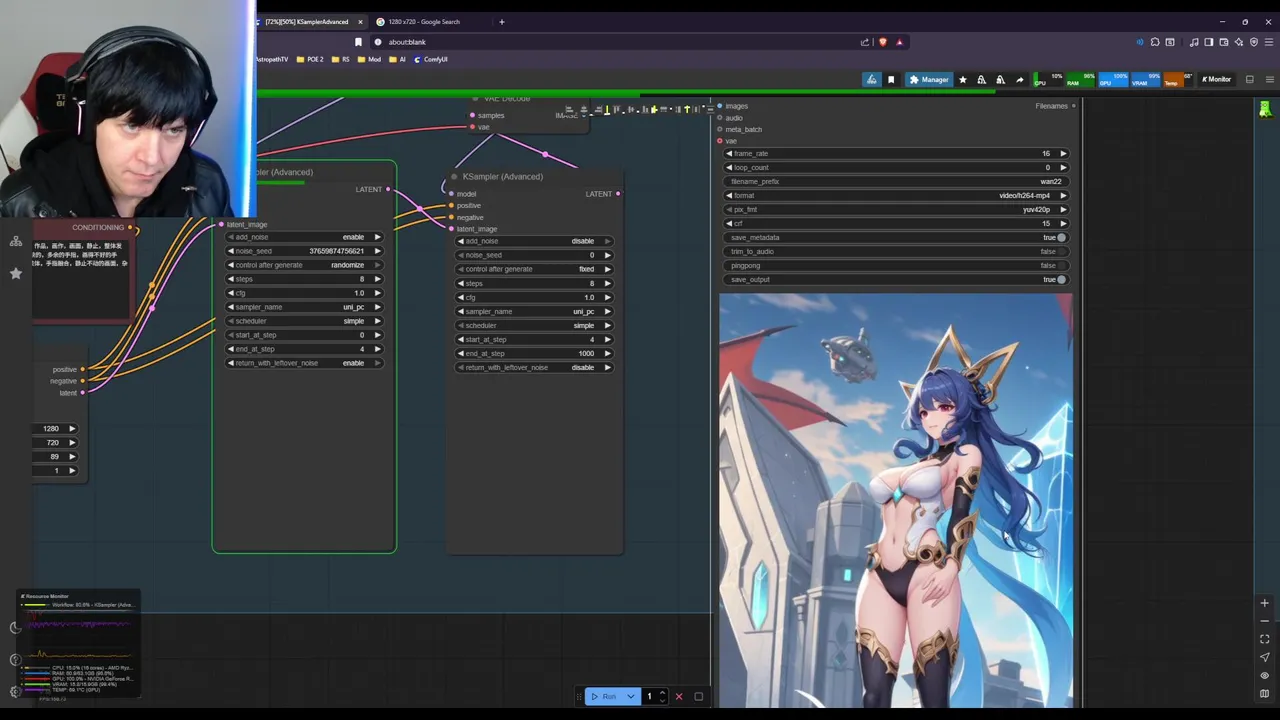This screenshot has width=1280, height=720.
Task: Open sampler_name uni_pc in right KSampler
Action: 534,311
